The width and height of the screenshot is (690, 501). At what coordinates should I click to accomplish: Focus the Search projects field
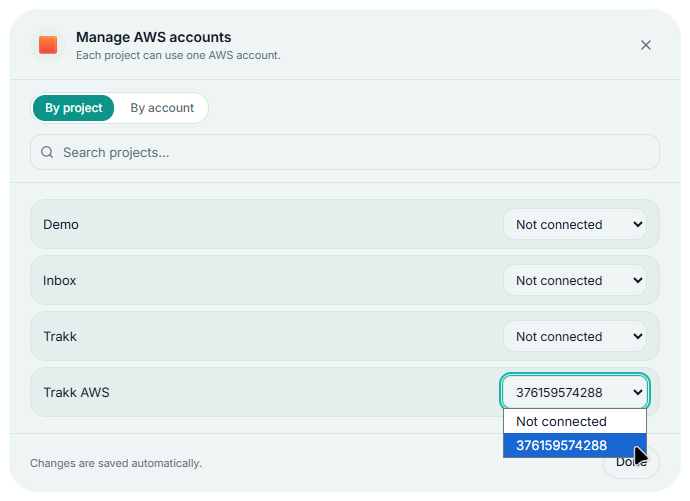click(345, 152)
